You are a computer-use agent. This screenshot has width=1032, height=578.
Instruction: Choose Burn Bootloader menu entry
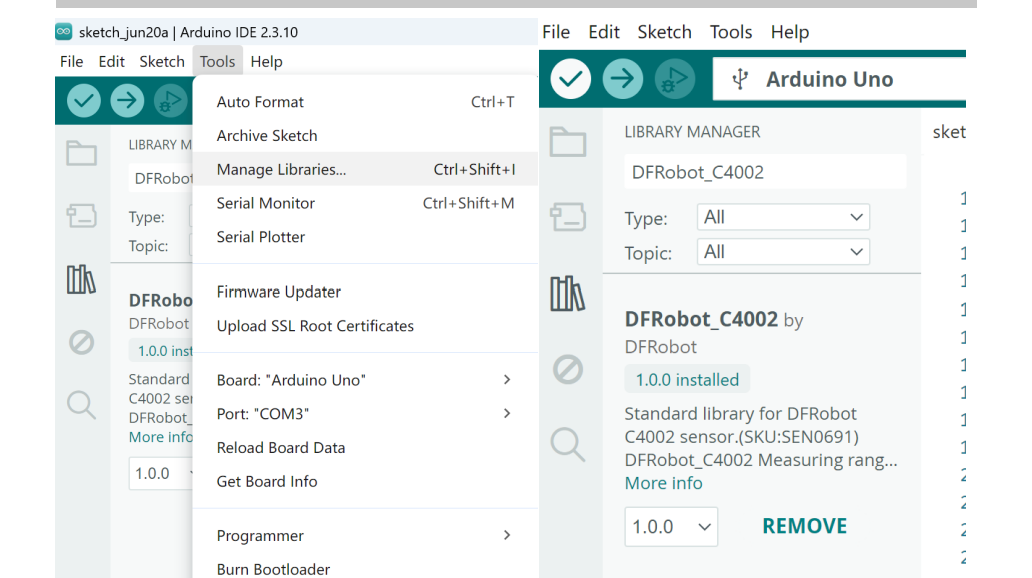point(365,568)
